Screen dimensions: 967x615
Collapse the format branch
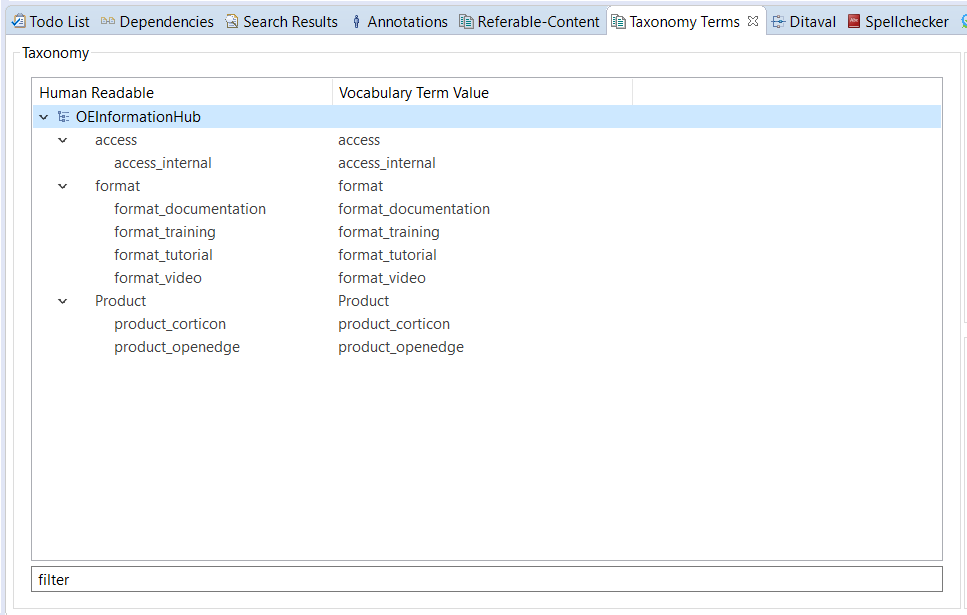click(x=62, y=186)
